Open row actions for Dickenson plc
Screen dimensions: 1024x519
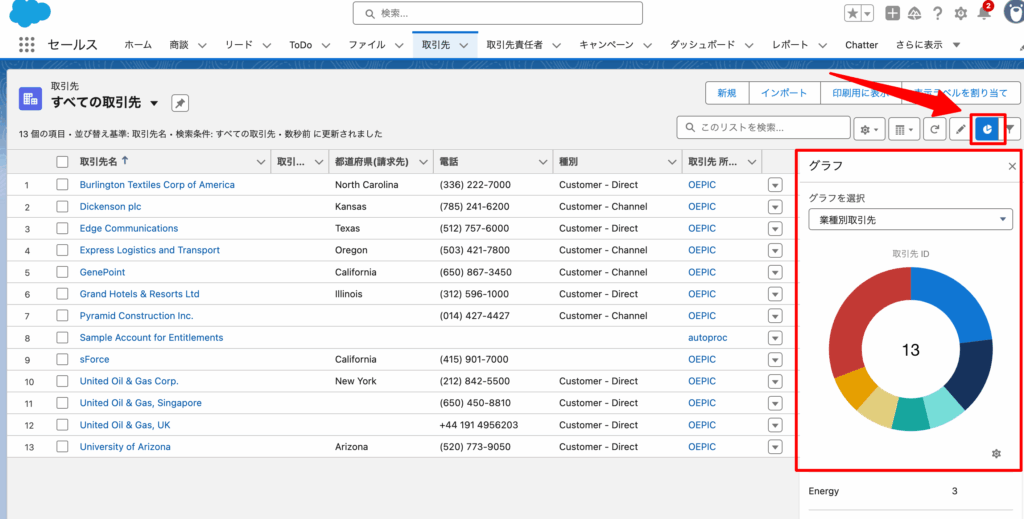coord(775,207)
